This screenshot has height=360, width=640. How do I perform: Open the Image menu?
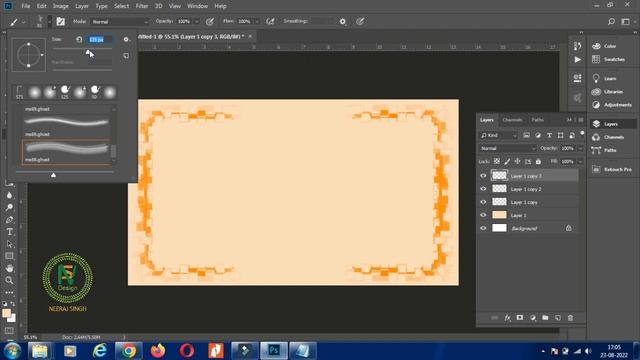click(60, 6)
